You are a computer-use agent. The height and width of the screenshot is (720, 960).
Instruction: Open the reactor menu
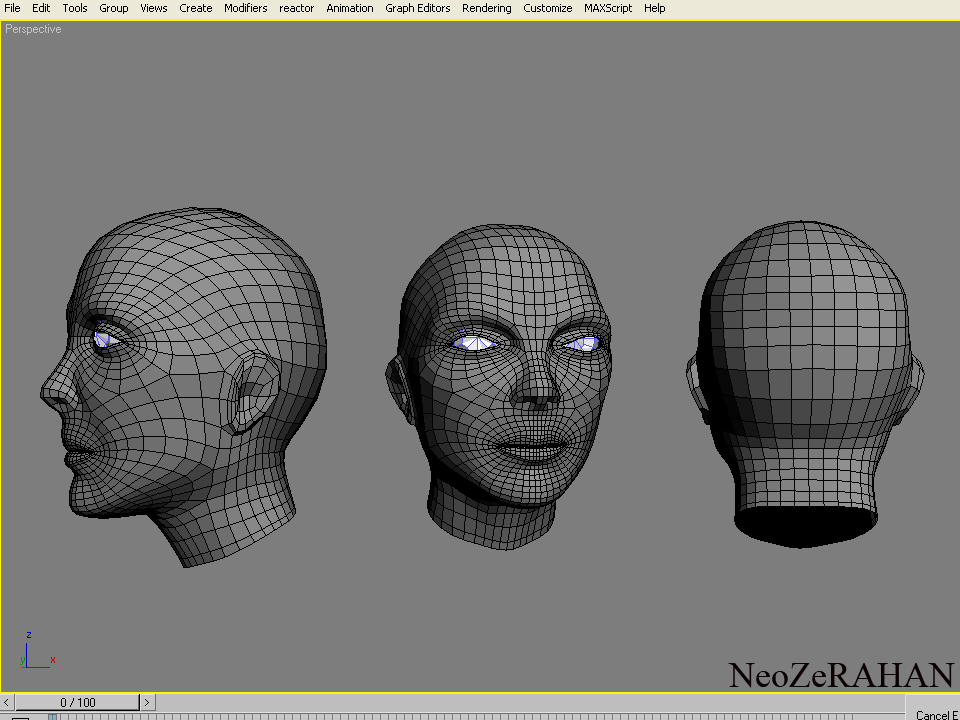pos(296,8)
